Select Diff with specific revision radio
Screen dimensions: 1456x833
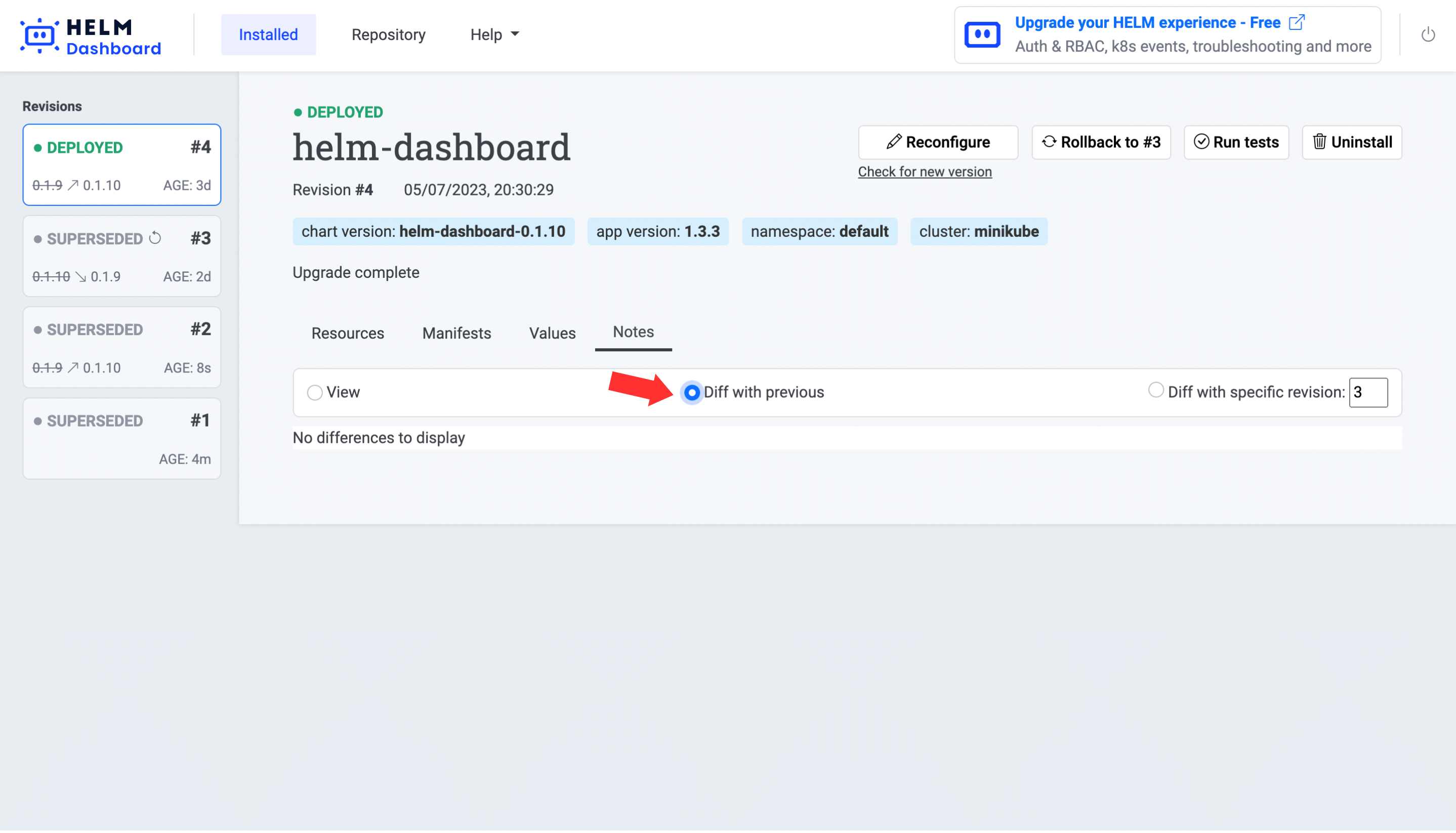coord(1156,390)
